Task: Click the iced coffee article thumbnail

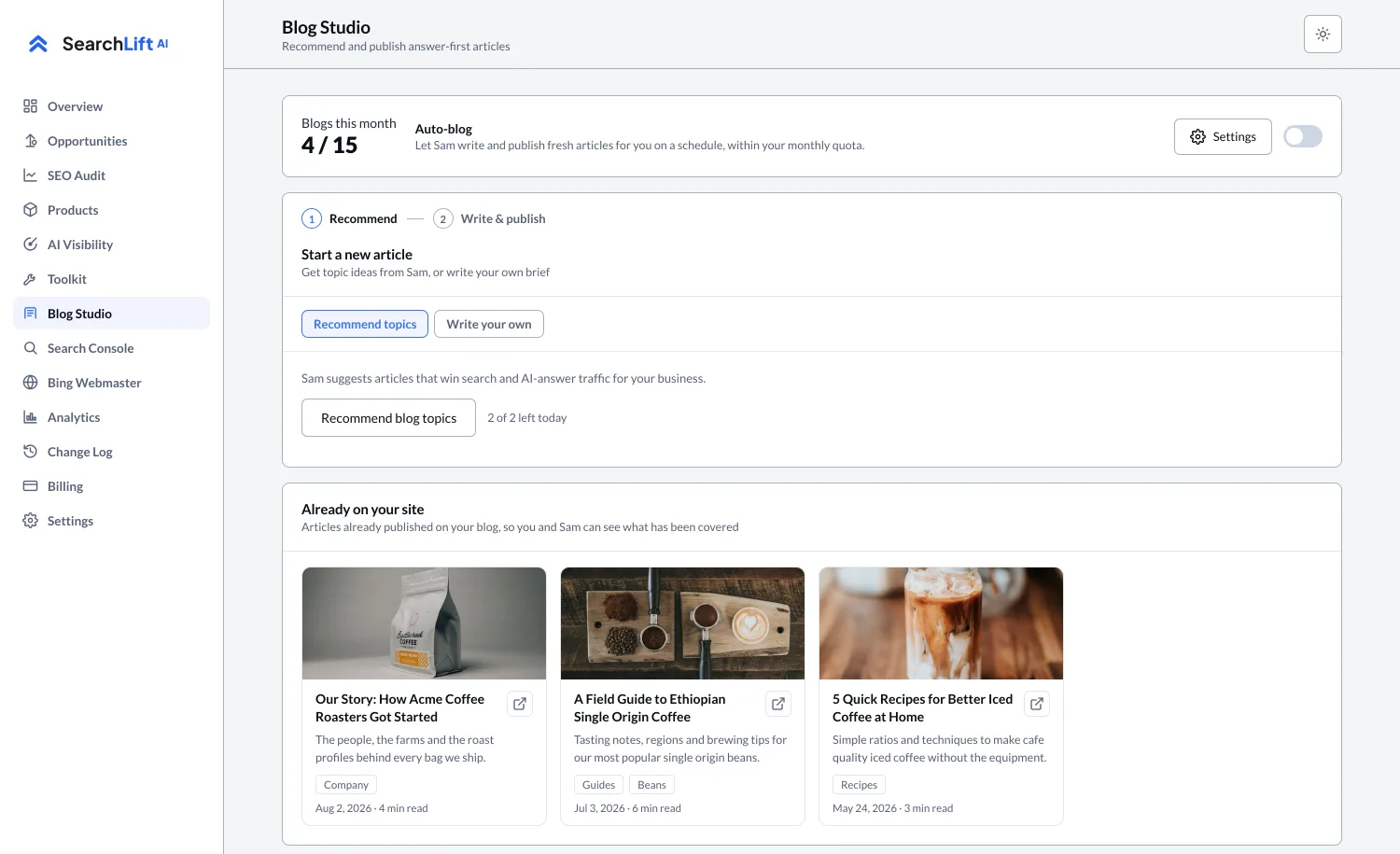Action: [941, 623]
